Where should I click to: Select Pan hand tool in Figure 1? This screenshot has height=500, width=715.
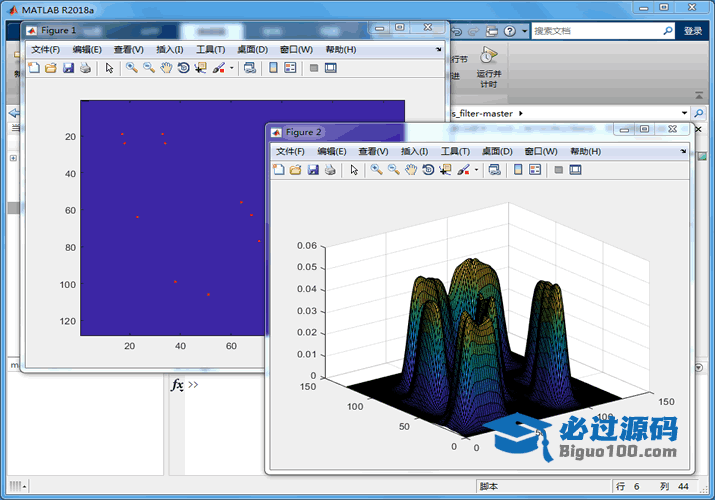[166, 68]
